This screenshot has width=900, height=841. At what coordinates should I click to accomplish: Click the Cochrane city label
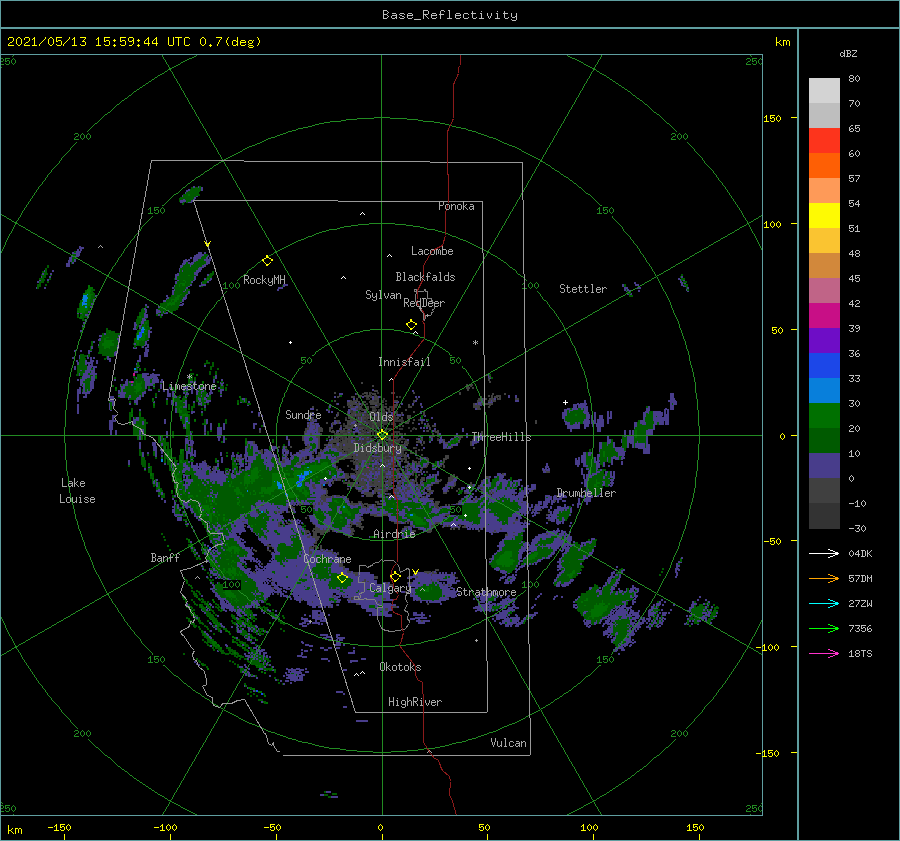point(327,559)
